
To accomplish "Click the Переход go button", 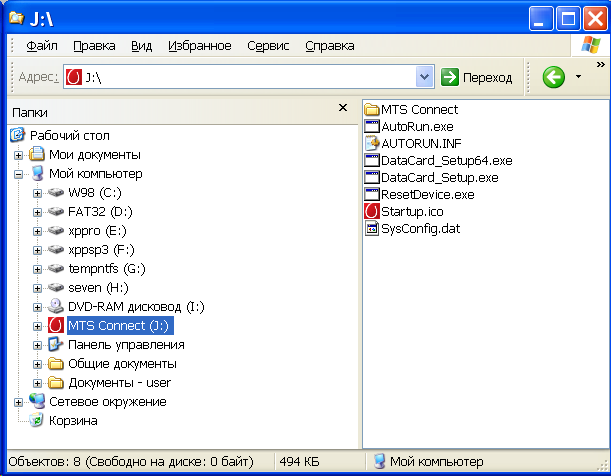I will (x=476, y=77).
